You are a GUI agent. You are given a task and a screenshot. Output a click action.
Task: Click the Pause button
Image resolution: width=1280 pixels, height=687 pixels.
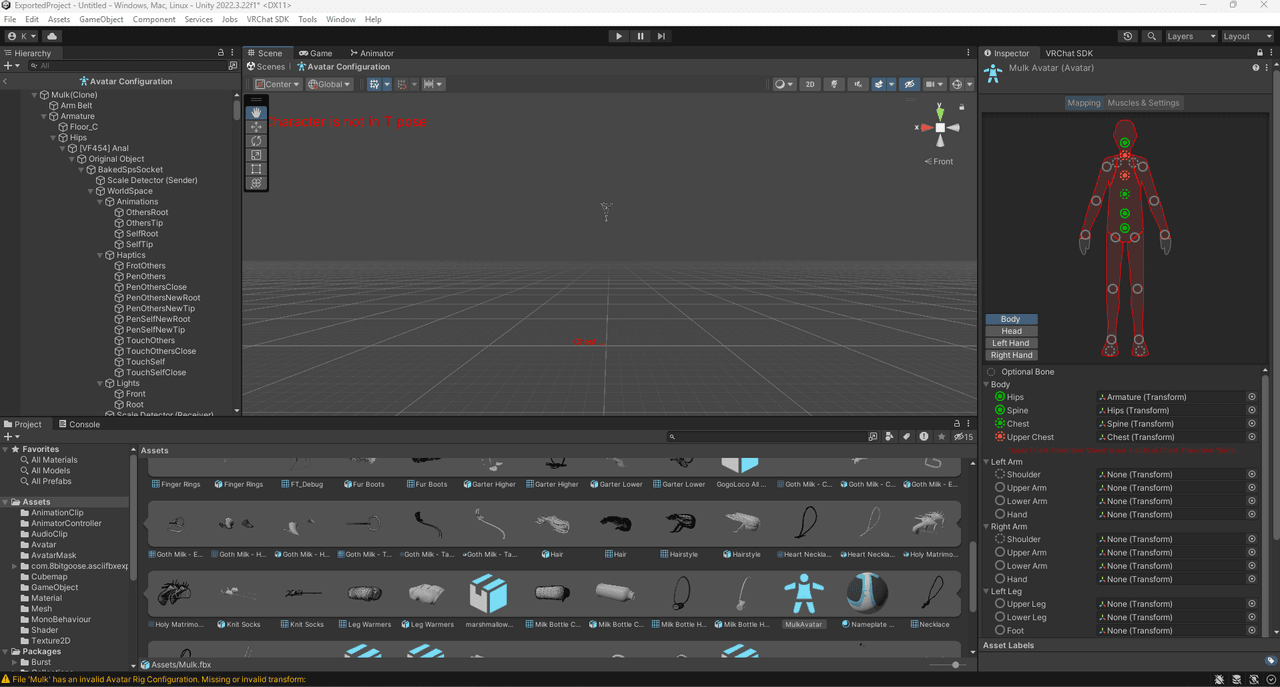640,36
